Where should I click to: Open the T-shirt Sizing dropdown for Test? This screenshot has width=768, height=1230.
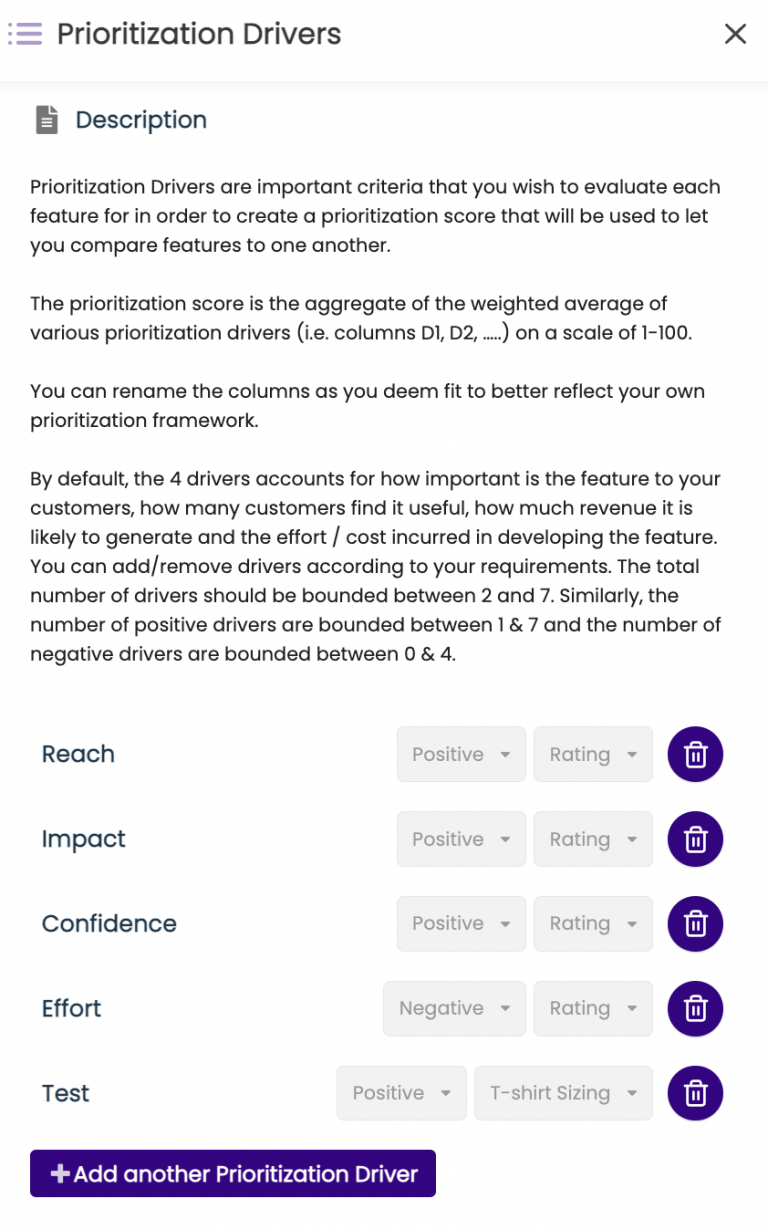coord(563,1093)
